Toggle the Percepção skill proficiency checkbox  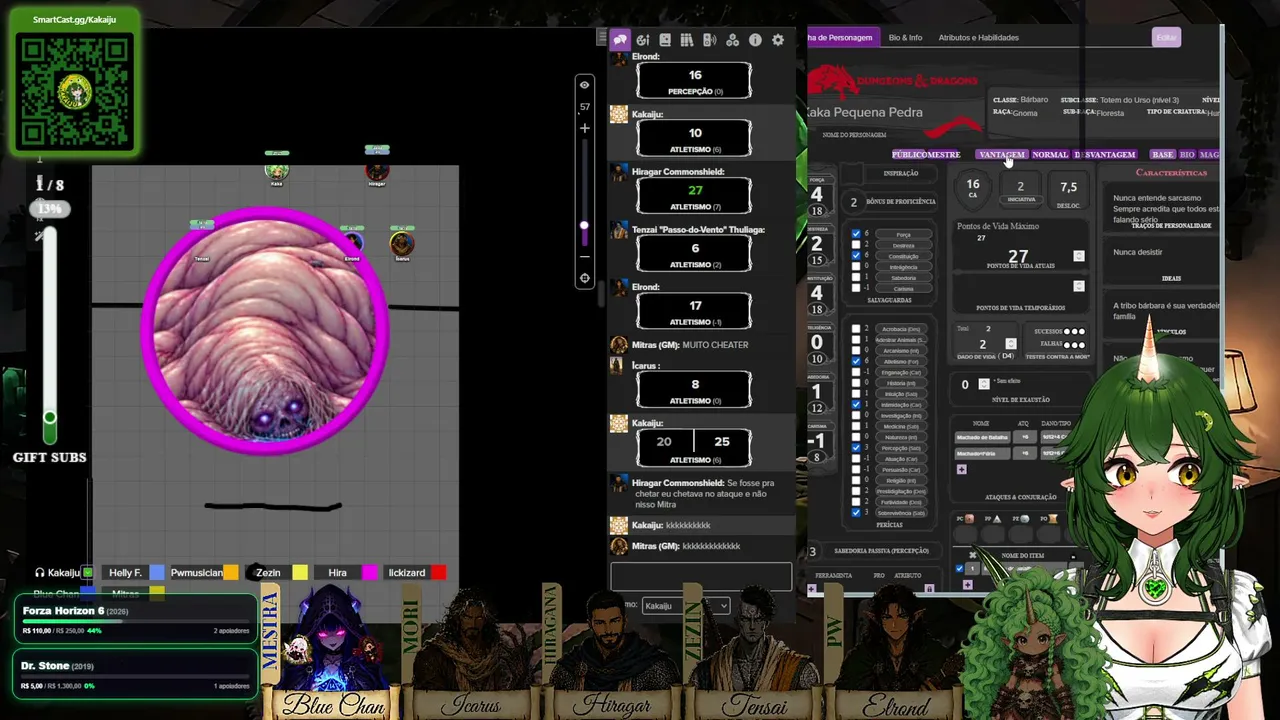856,448
